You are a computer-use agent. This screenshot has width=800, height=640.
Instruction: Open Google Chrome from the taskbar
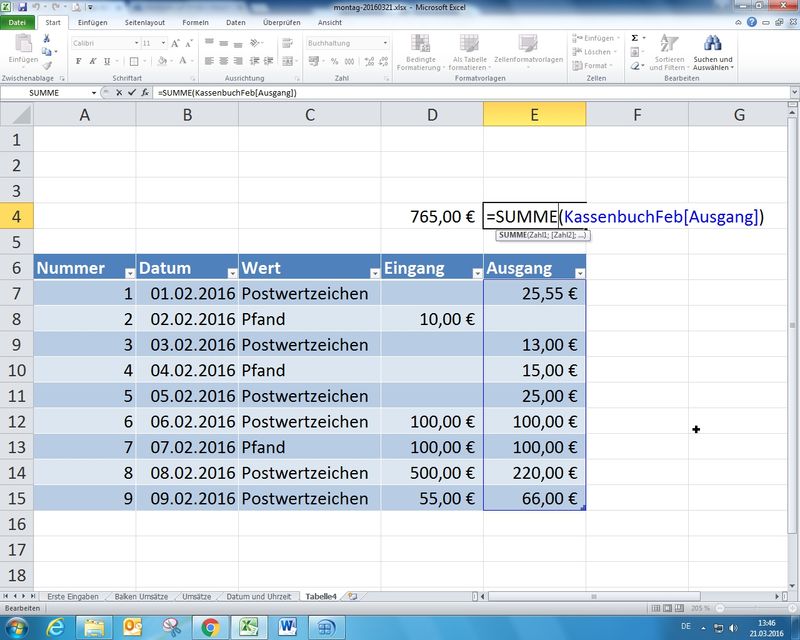click(x=210, y=627)
